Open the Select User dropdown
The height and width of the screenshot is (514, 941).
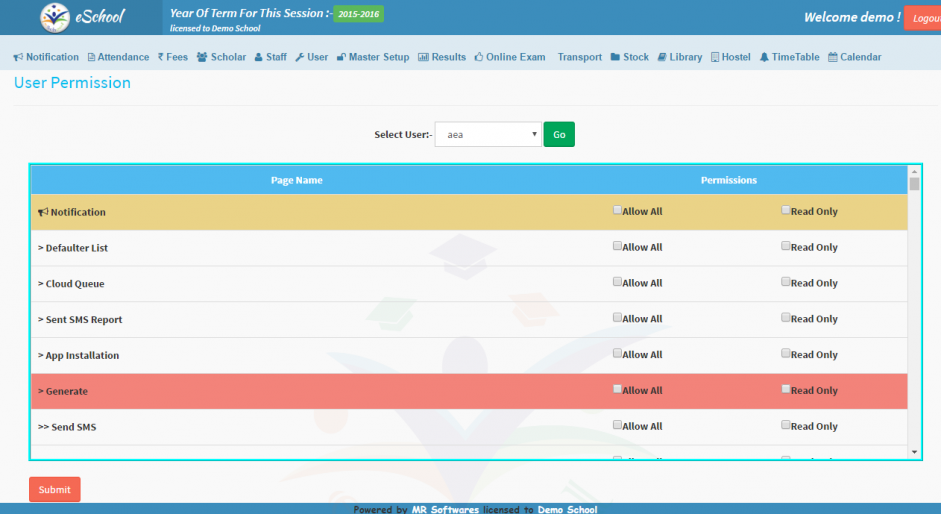[488, 134]
